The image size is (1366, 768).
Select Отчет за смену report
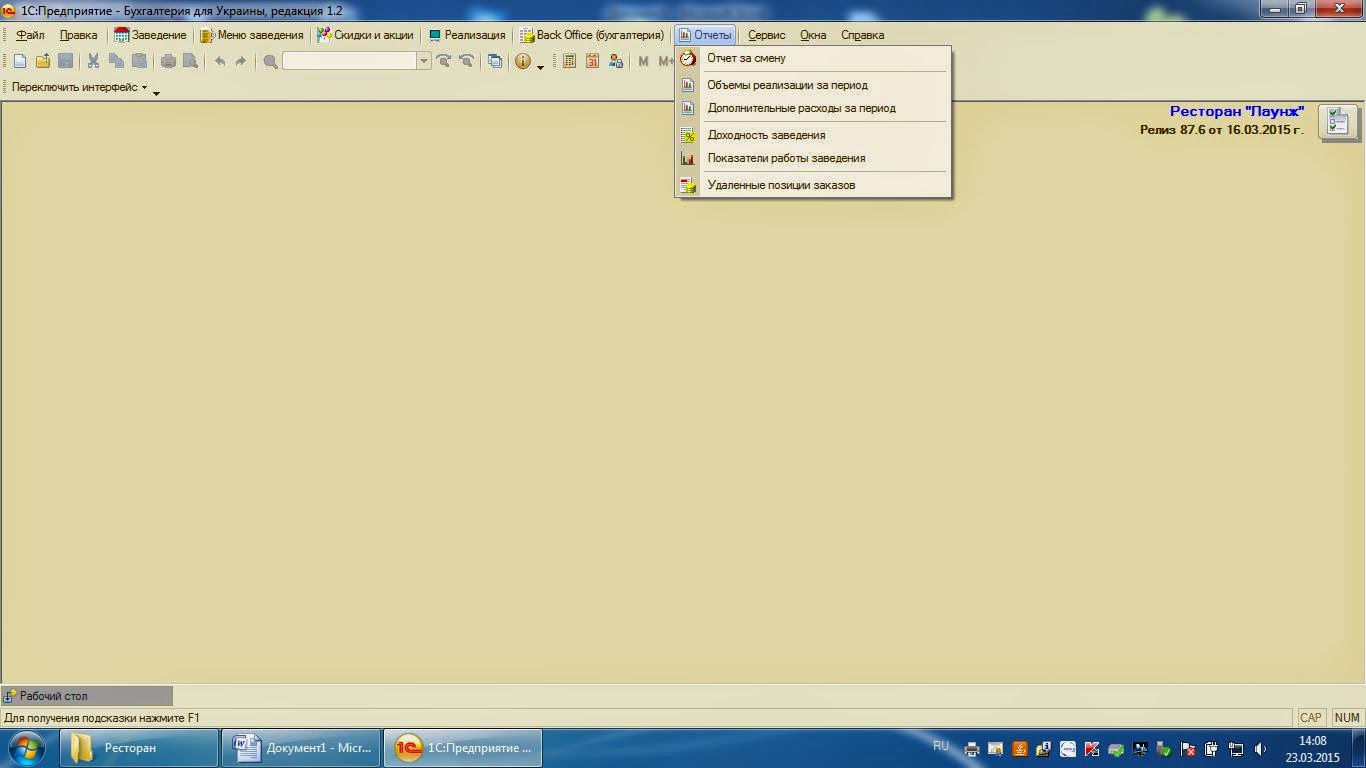tap(813, 58)
